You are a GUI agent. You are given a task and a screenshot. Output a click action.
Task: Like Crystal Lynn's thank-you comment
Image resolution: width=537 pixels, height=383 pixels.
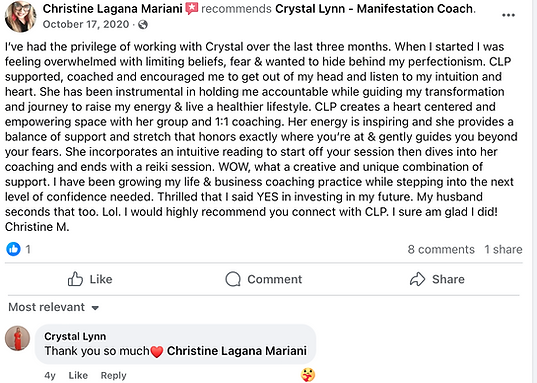[78, 375]
